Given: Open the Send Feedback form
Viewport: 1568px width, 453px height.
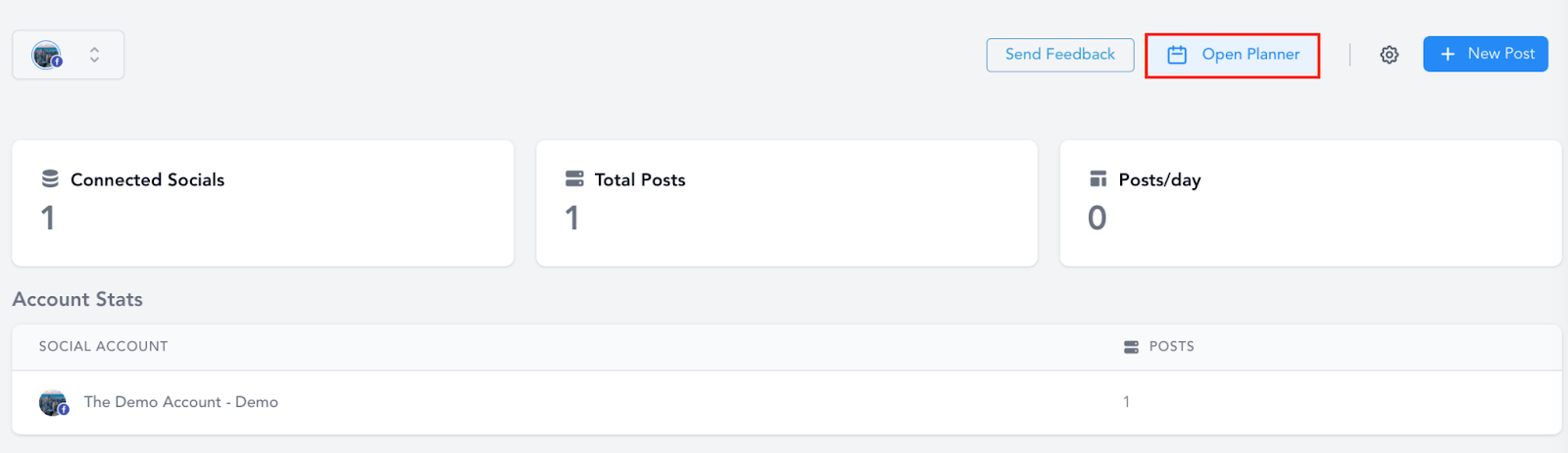Looking at the screenshot, I should (x=1060, y=55).
